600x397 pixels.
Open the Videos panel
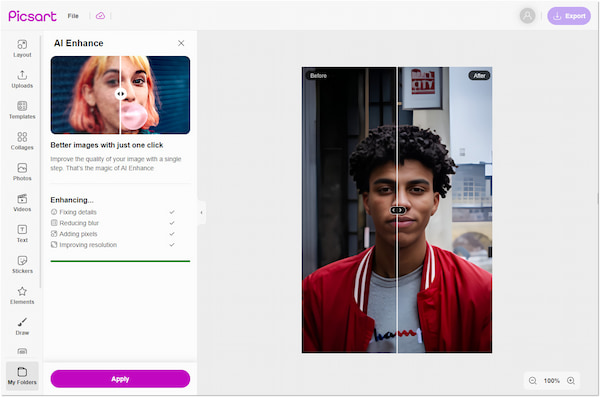[22, 203]
